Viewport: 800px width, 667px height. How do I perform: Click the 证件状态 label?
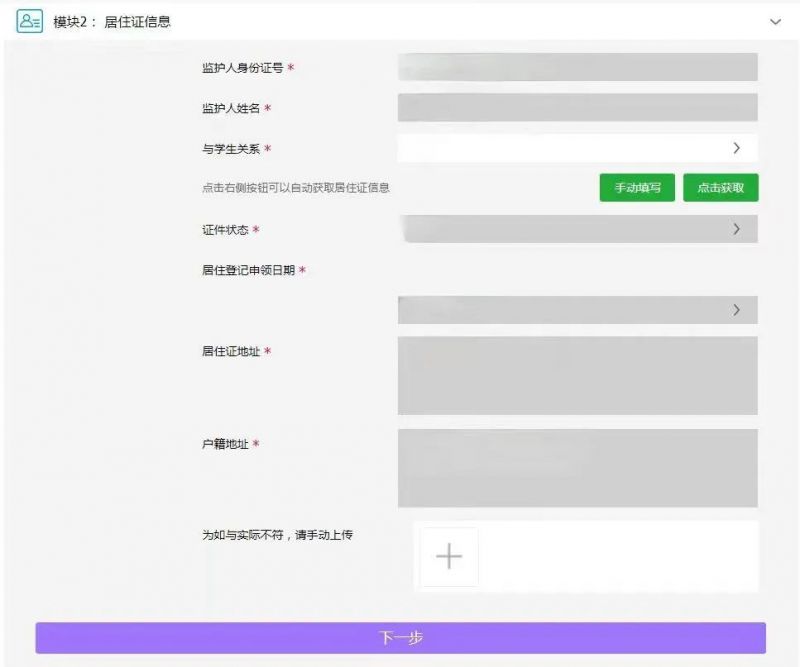pyautogui.click(x=225, y=230)
